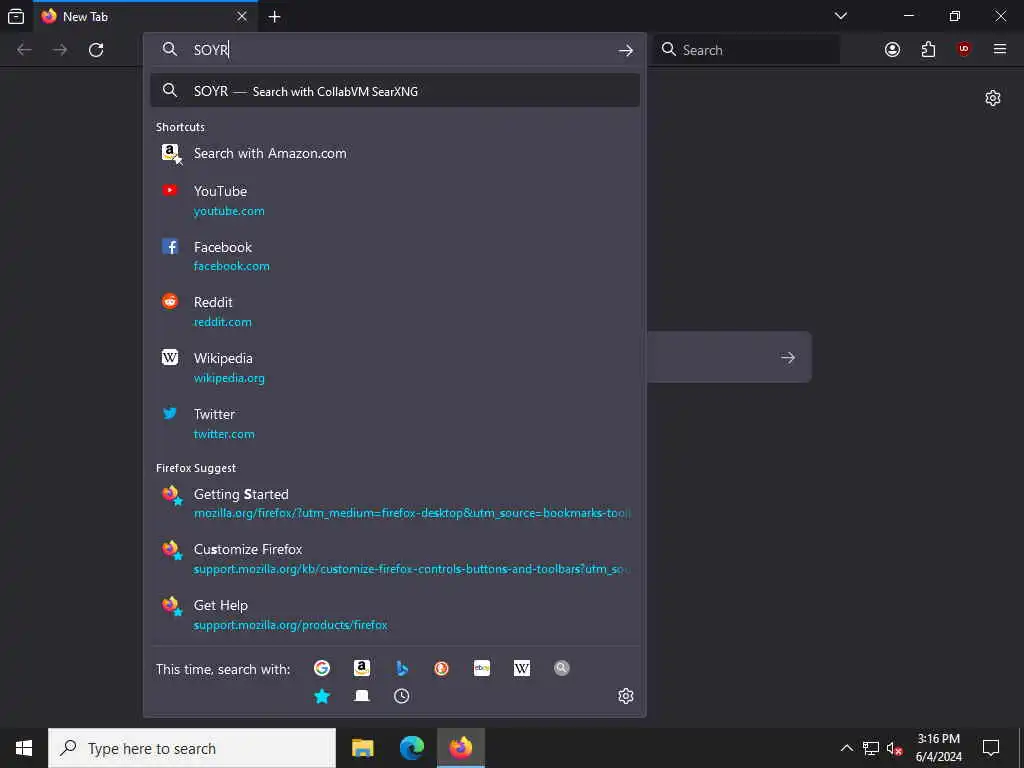Open the extensions puzzle icon
Viewport: 1024px width, 768px height.
(928, 50)
